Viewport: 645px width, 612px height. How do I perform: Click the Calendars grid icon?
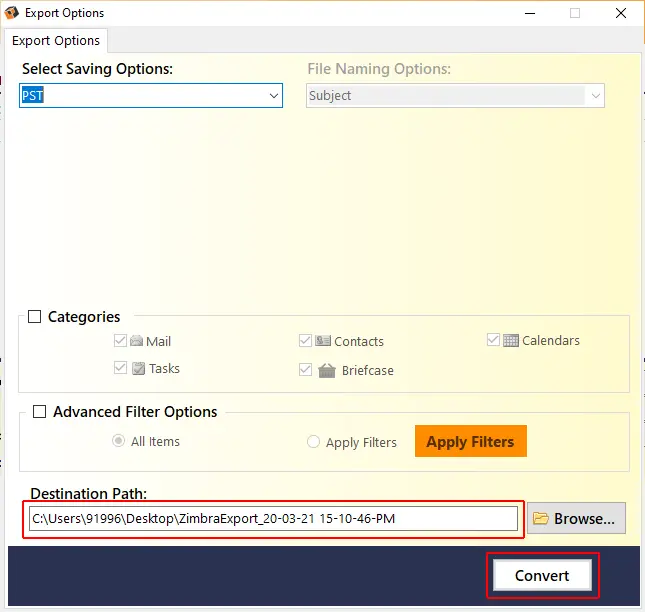pos(511,340)
